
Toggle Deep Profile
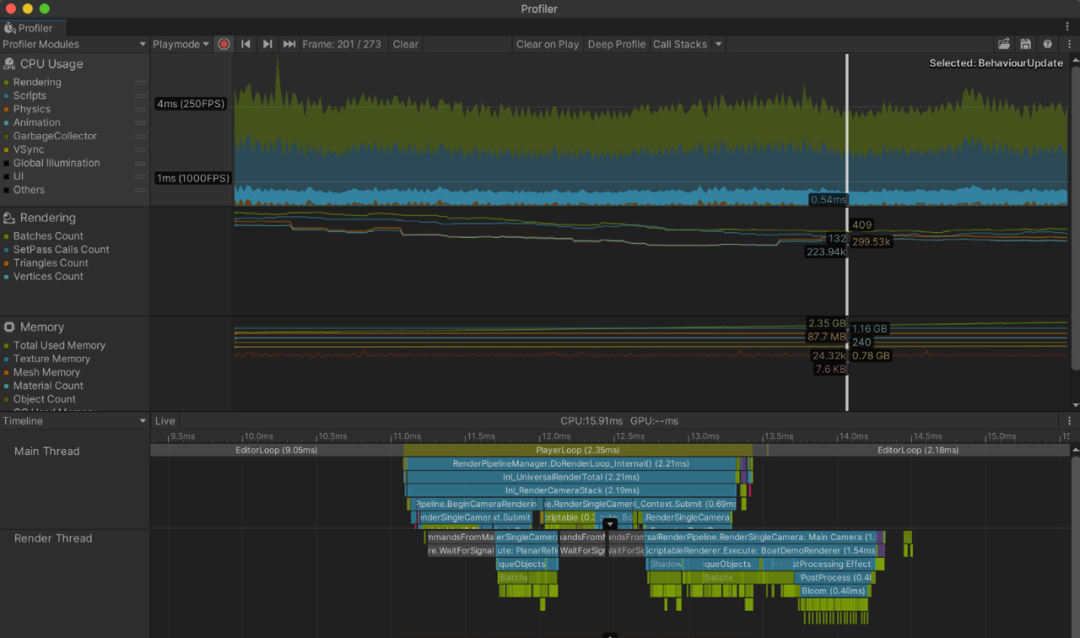point(616,44)
